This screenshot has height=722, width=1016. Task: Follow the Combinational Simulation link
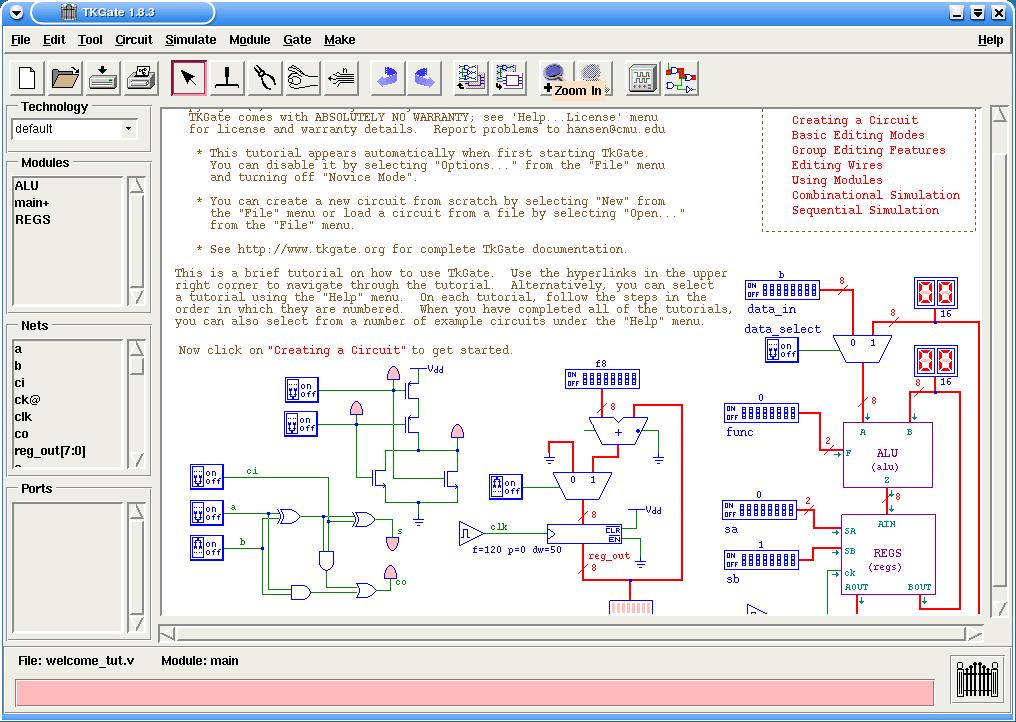pos(876,194)
